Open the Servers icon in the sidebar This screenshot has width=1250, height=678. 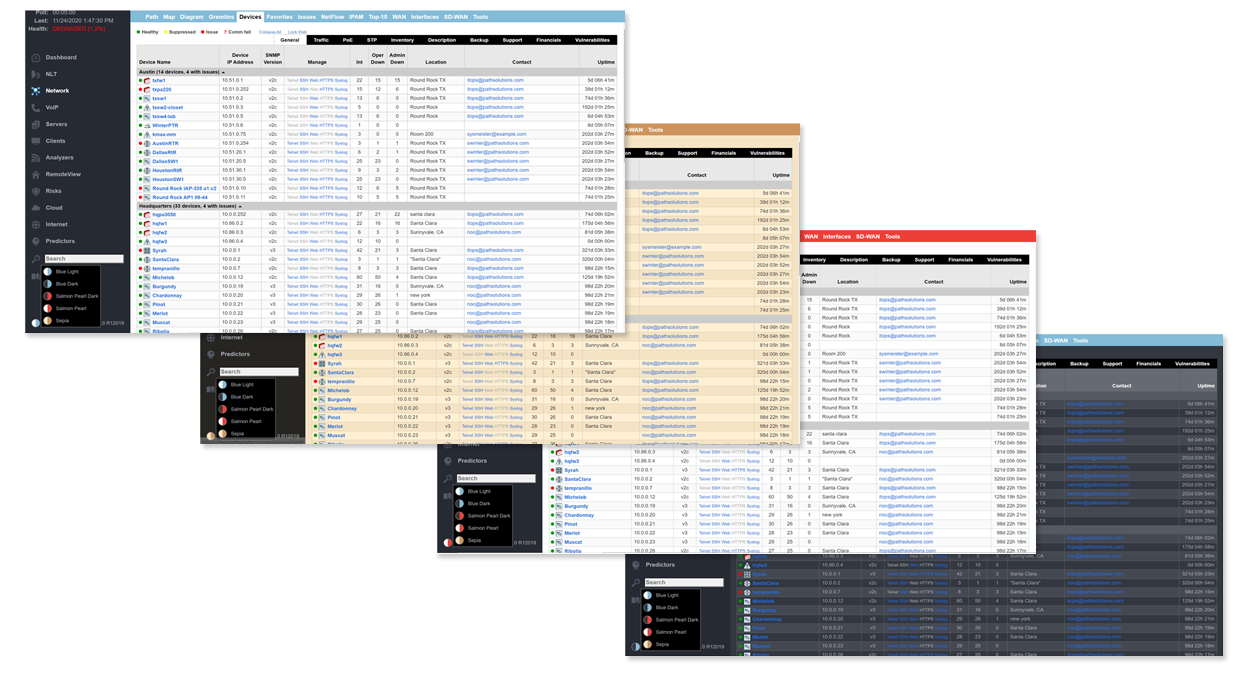coord(36,124)
